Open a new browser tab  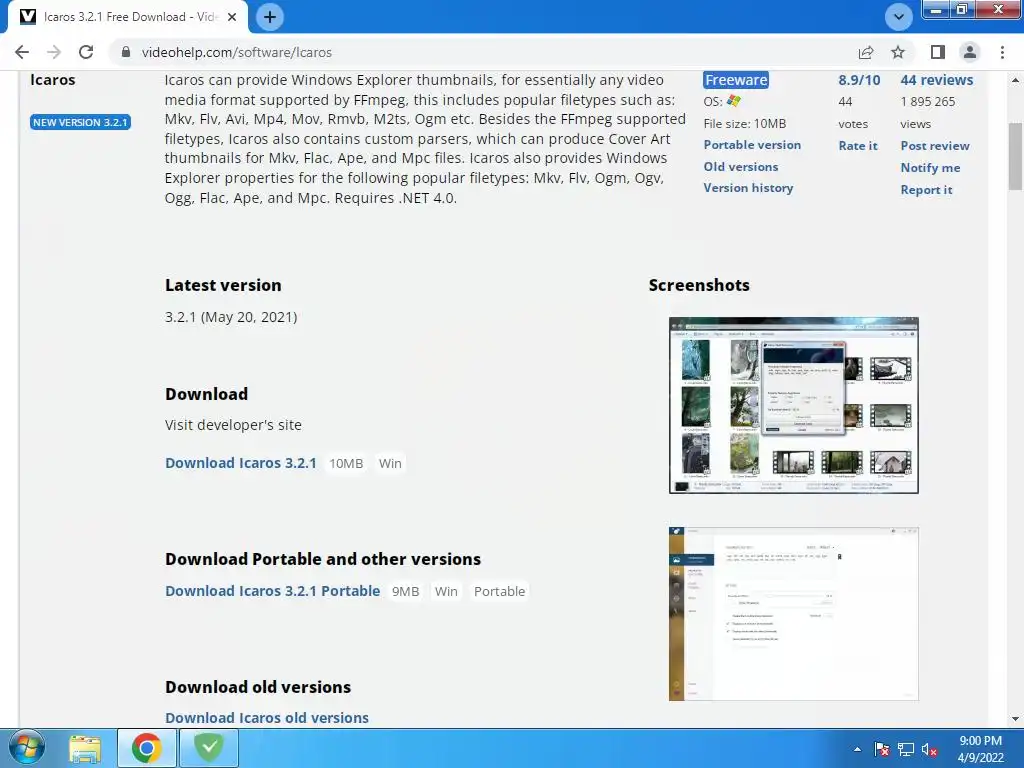[270, 17]
